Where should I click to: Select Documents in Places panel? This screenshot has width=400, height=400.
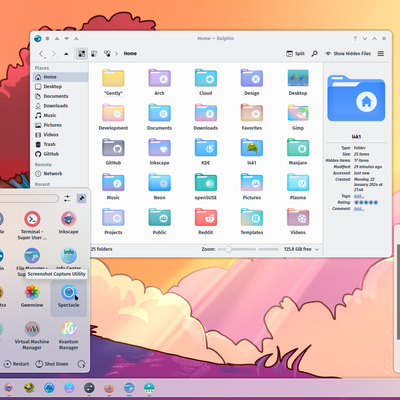coord(60,96)
